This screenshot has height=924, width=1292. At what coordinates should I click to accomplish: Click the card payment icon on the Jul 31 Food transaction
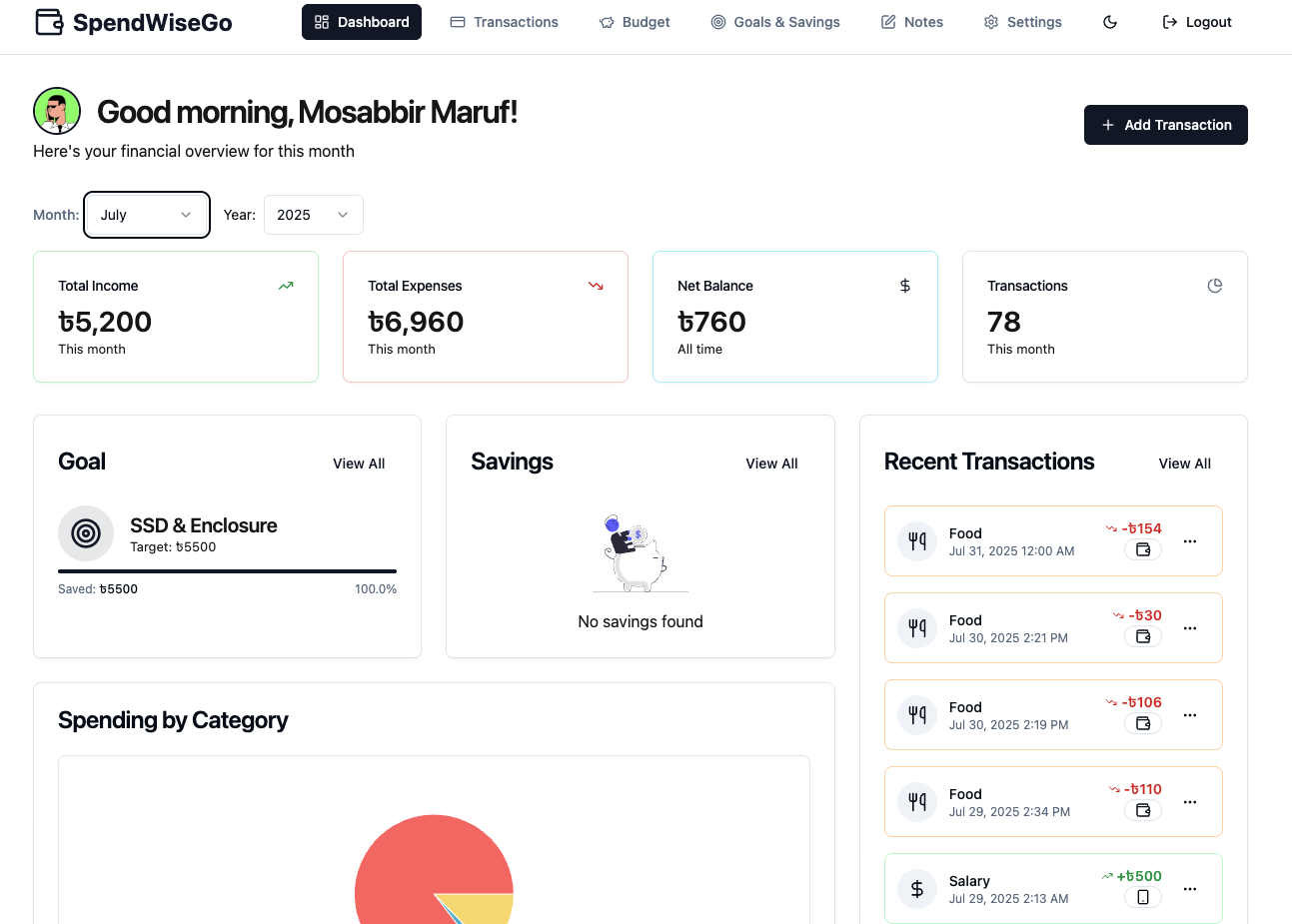[1142, 549]
